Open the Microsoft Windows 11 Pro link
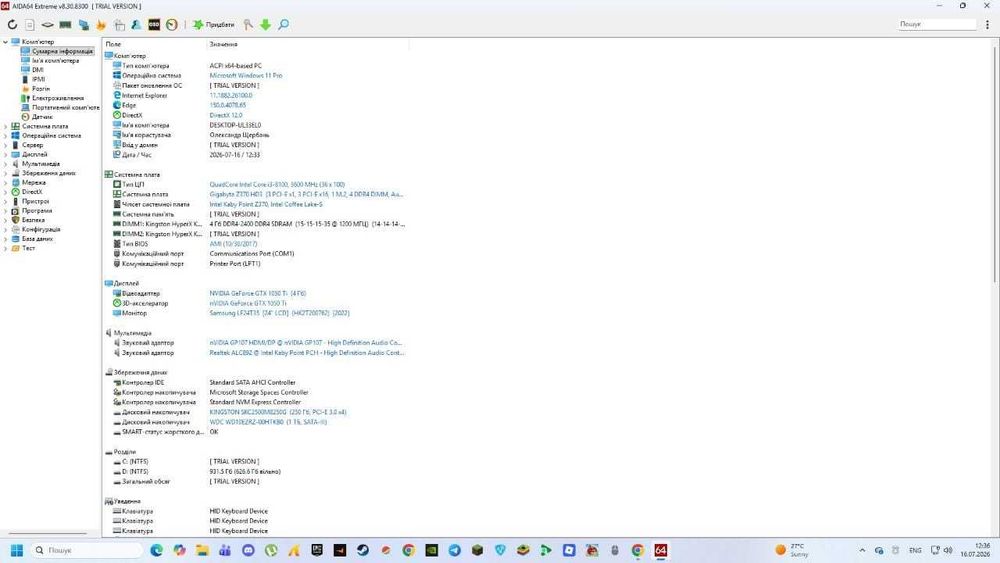 pyautogui.click(x=246, y=75)
